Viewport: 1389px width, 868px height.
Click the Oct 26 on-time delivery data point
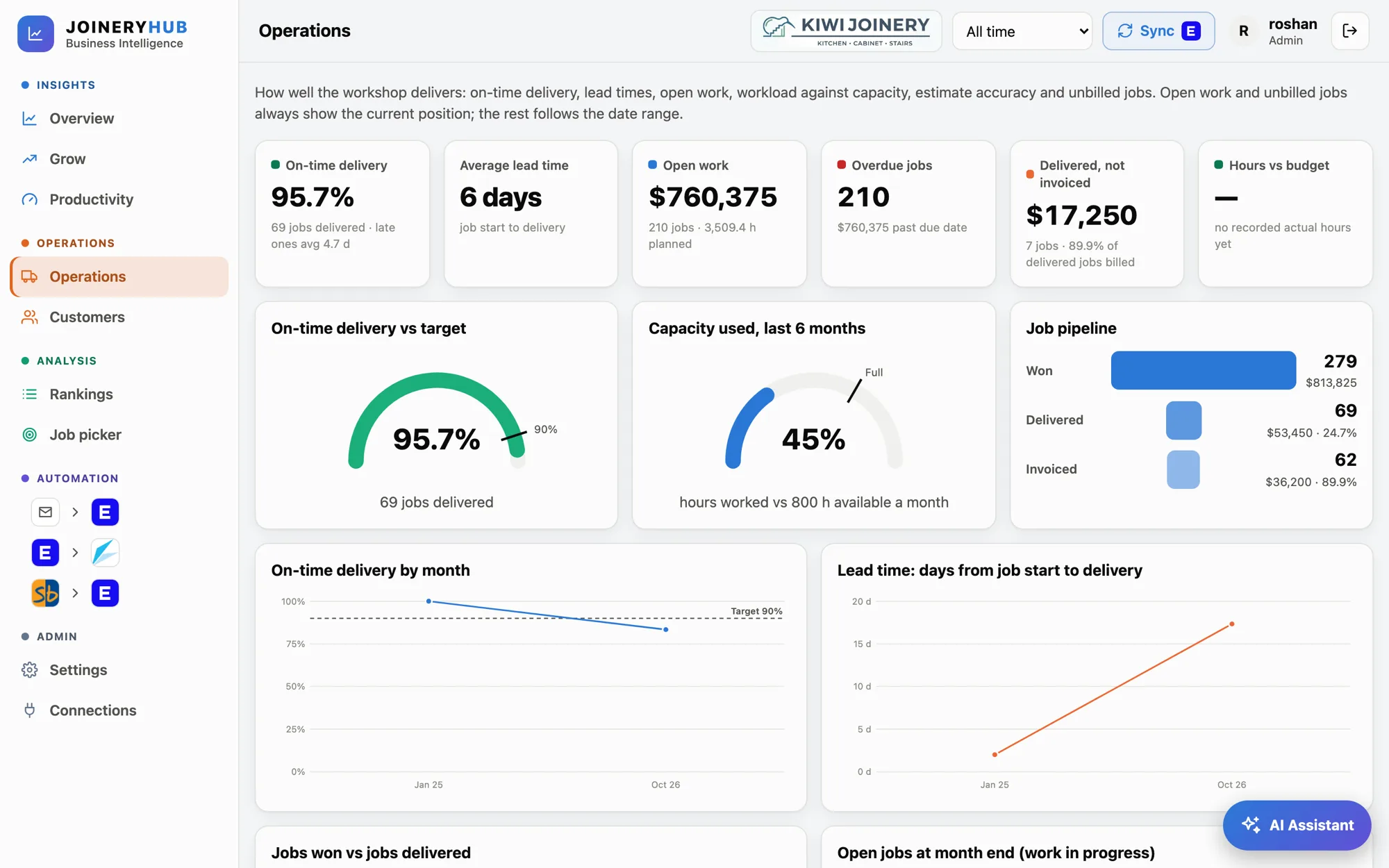(x=666, y=630)
